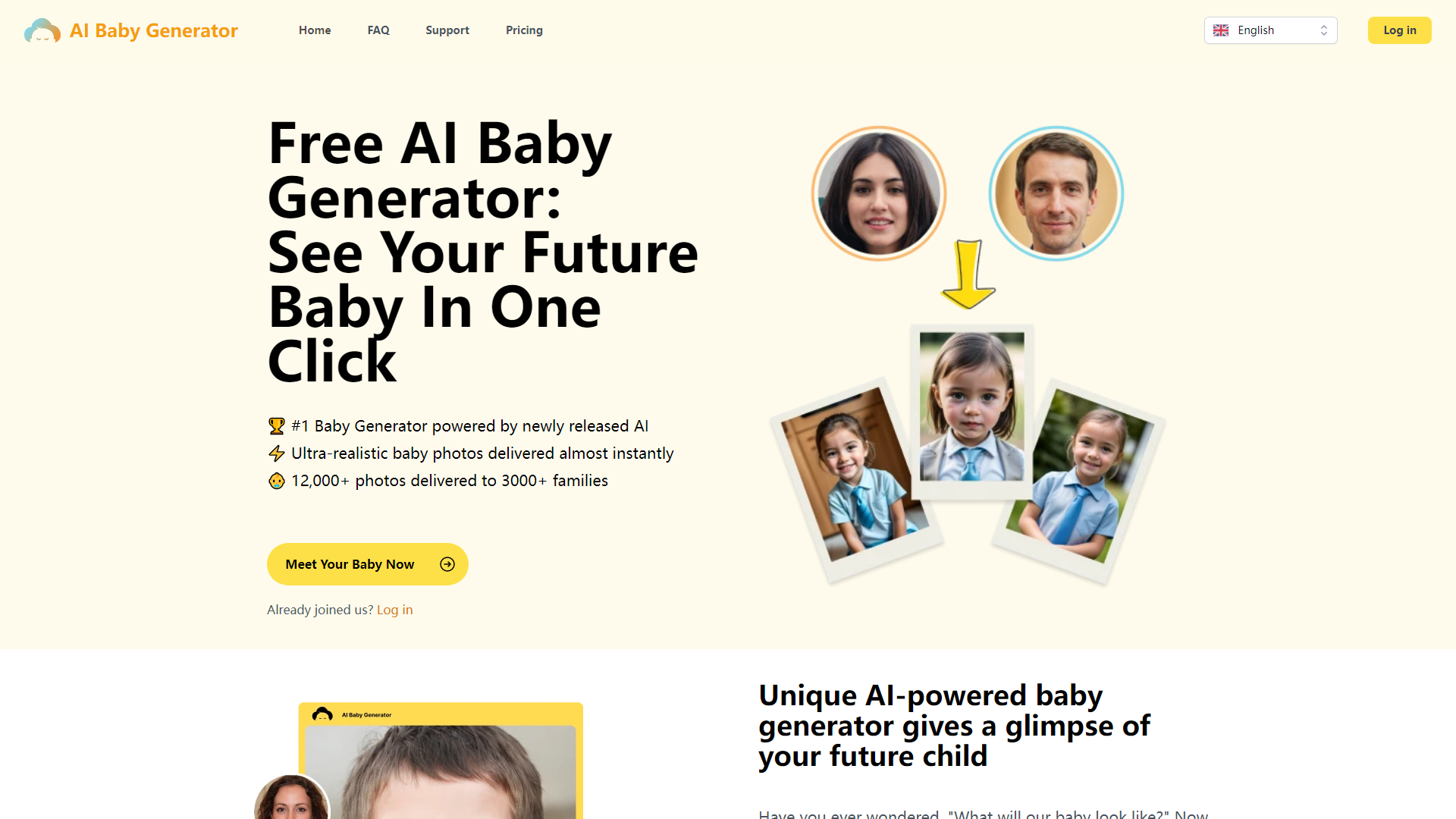The width and height of the screenshot is (1456, 819).
Task: Click the Log in button in top right corner
Action: tap(1400, 30)
